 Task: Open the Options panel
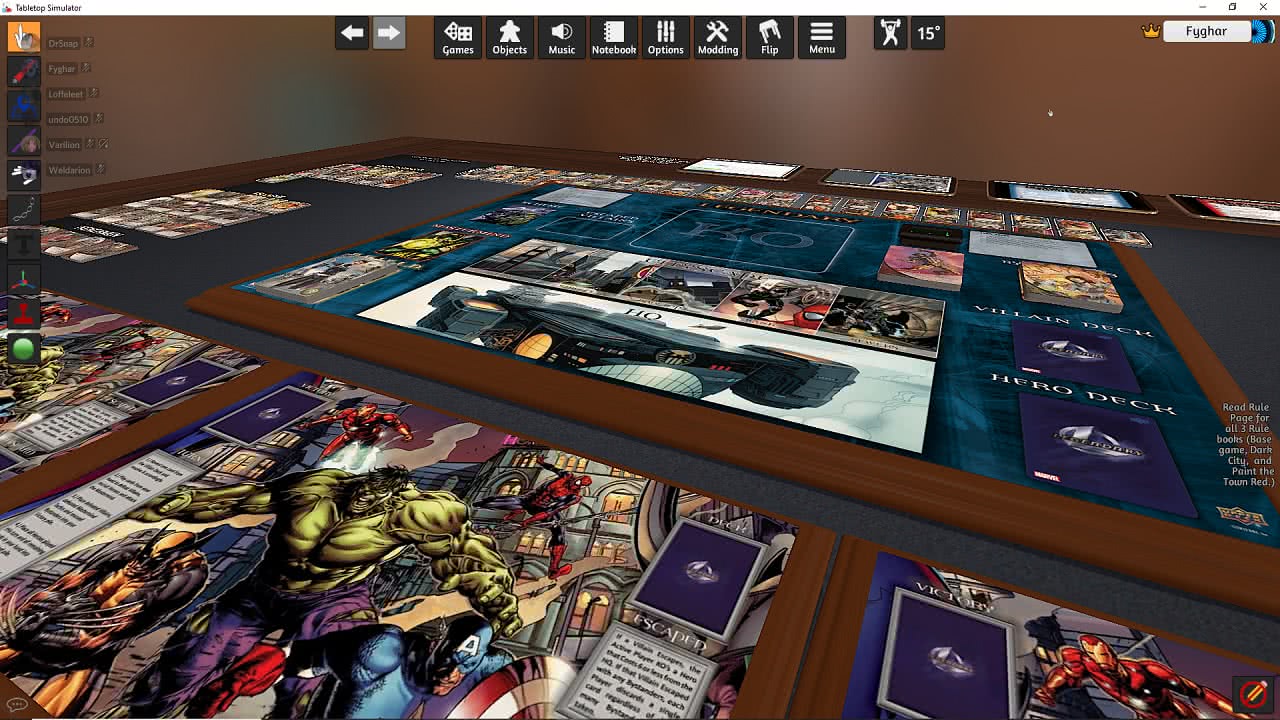click(666, 37)
